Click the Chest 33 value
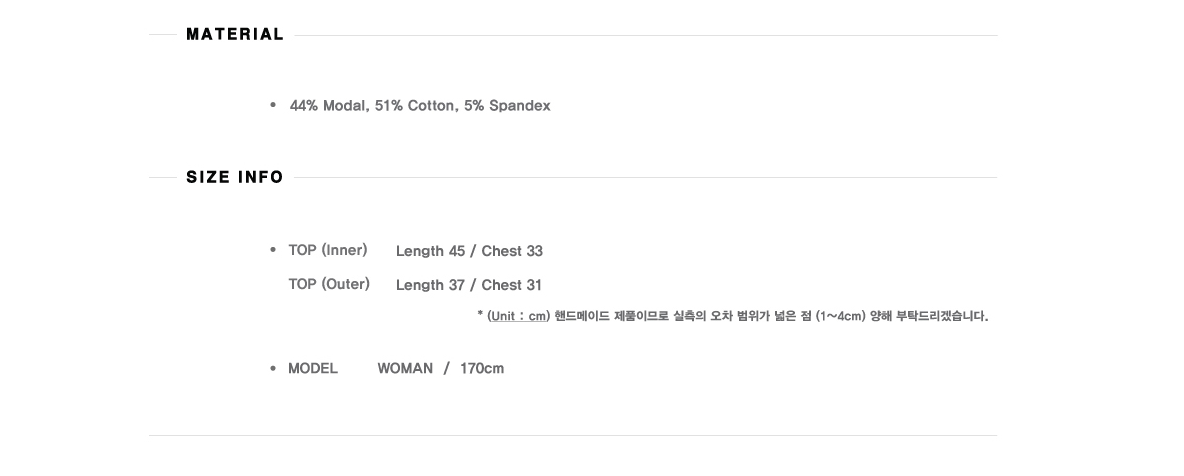The width and height of the screenshot is (1184, 476). (x=512, y=251)
